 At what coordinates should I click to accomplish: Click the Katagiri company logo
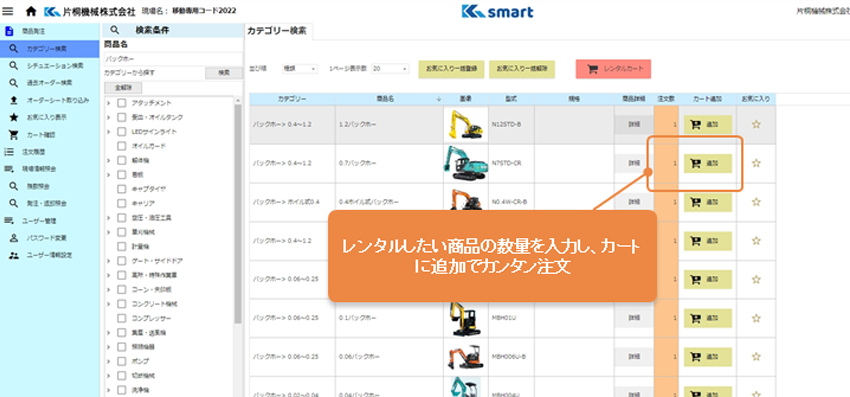[89, 11]
